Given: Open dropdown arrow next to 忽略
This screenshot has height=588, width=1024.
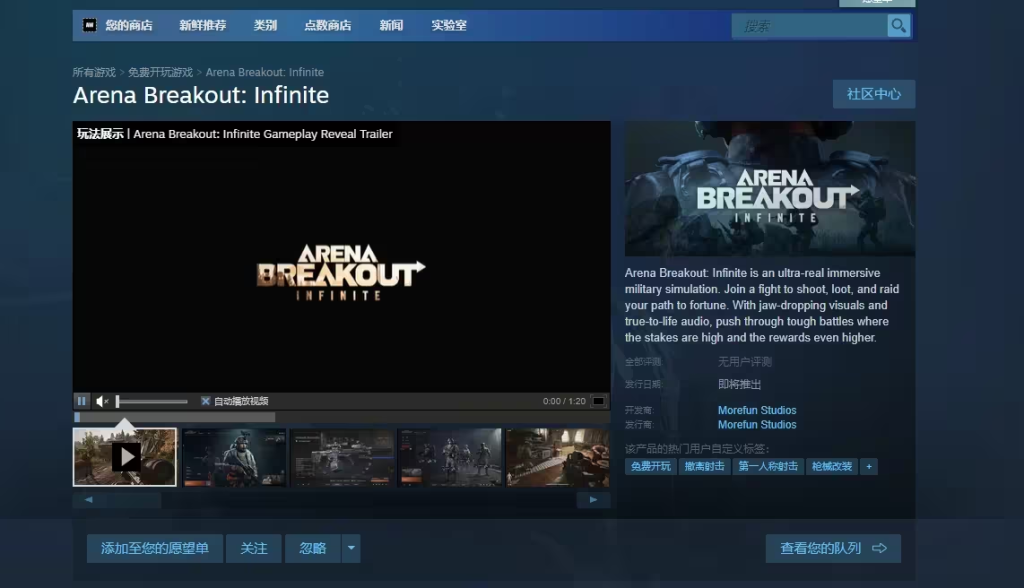Looking at the screenshot, I should pos(351,548).
